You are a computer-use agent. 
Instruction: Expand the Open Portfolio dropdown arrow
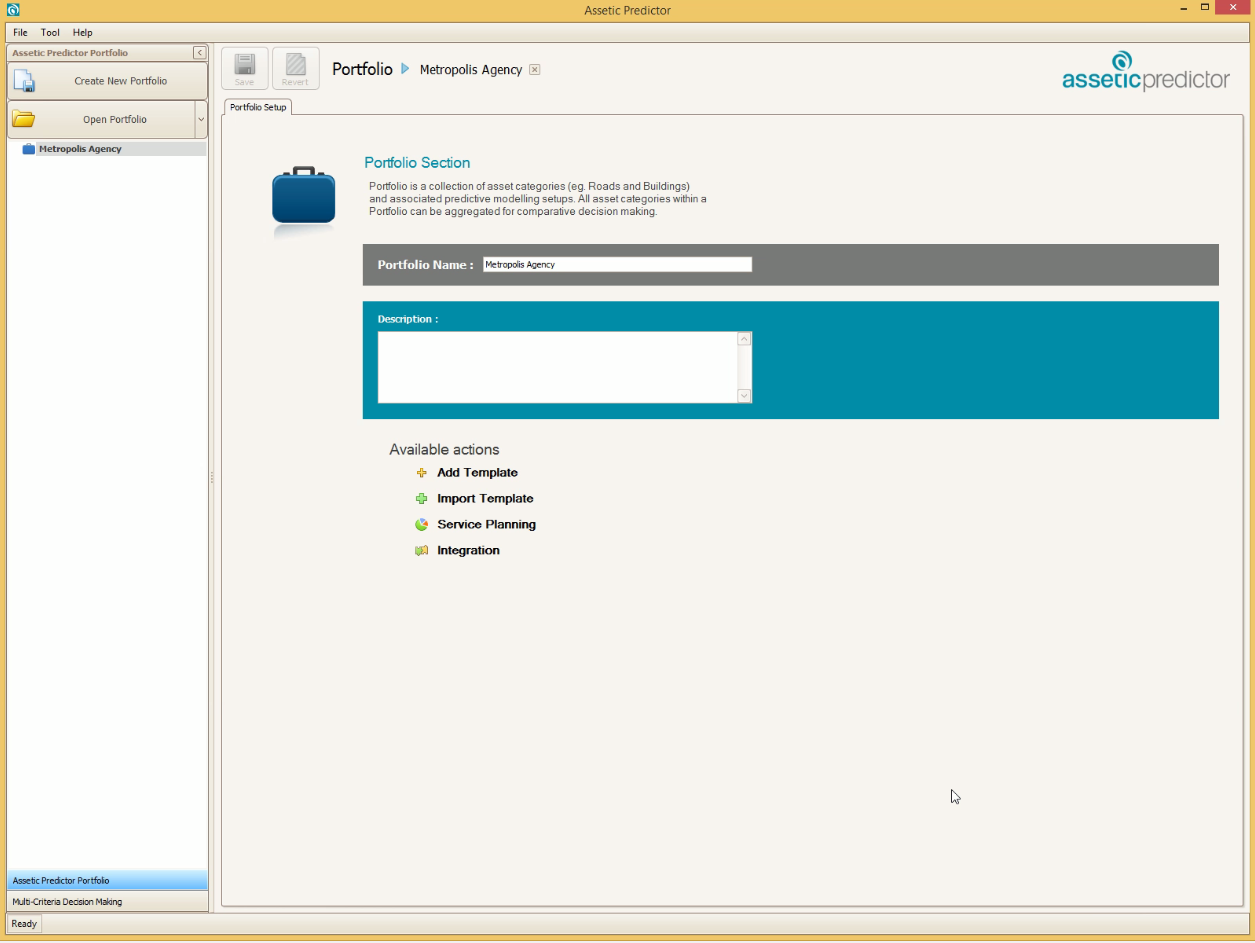(201, 120)
